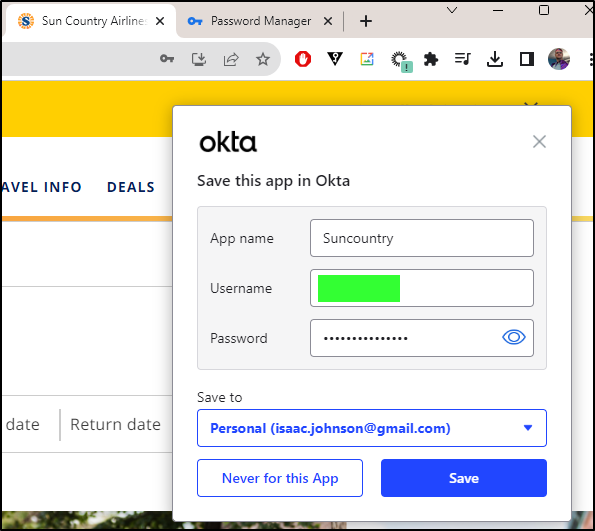Open the Chrome profile avatar
This screenshot has height=531, width=595.
(x=559, y=59)
